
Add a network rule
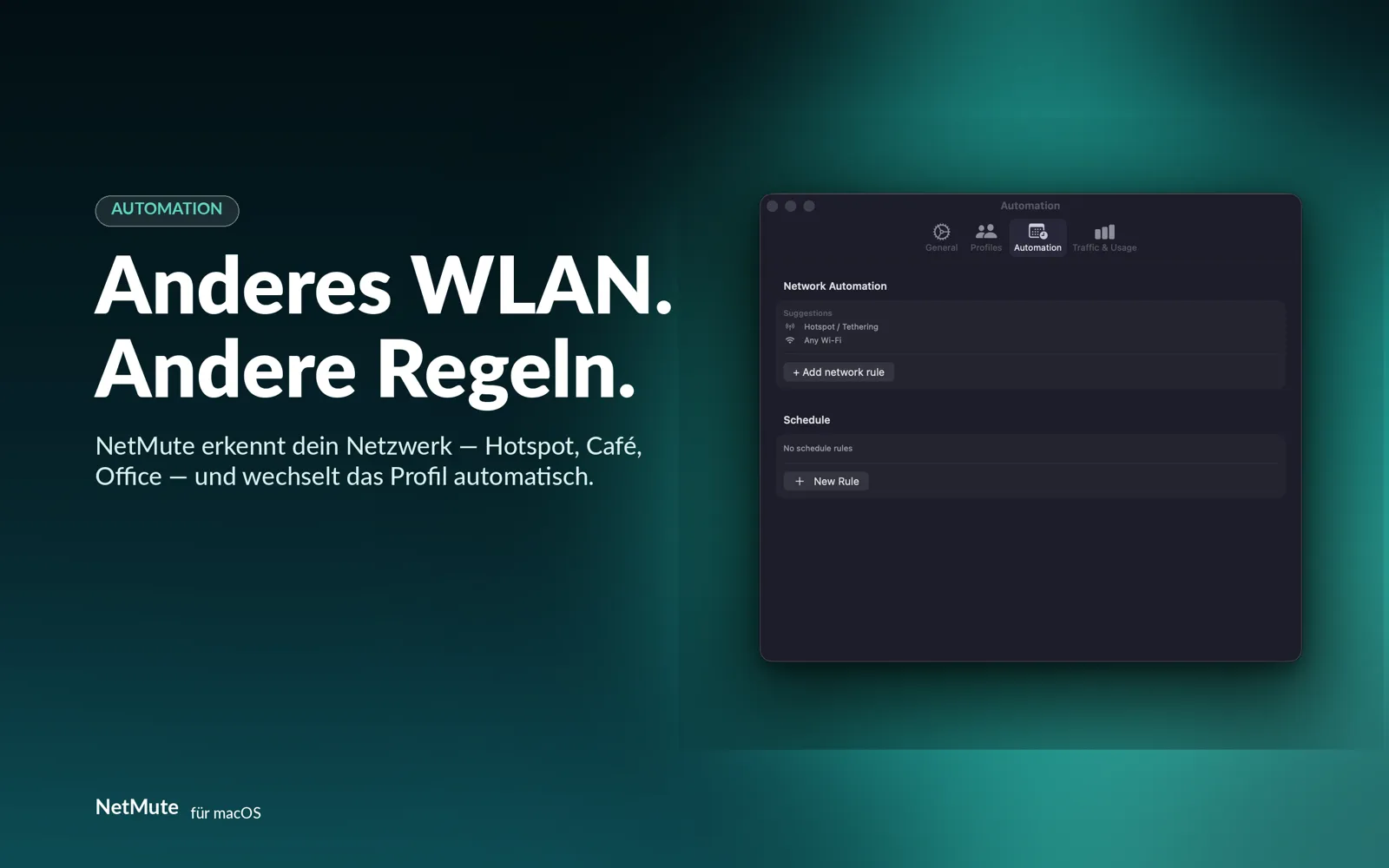tap(839, 372)
